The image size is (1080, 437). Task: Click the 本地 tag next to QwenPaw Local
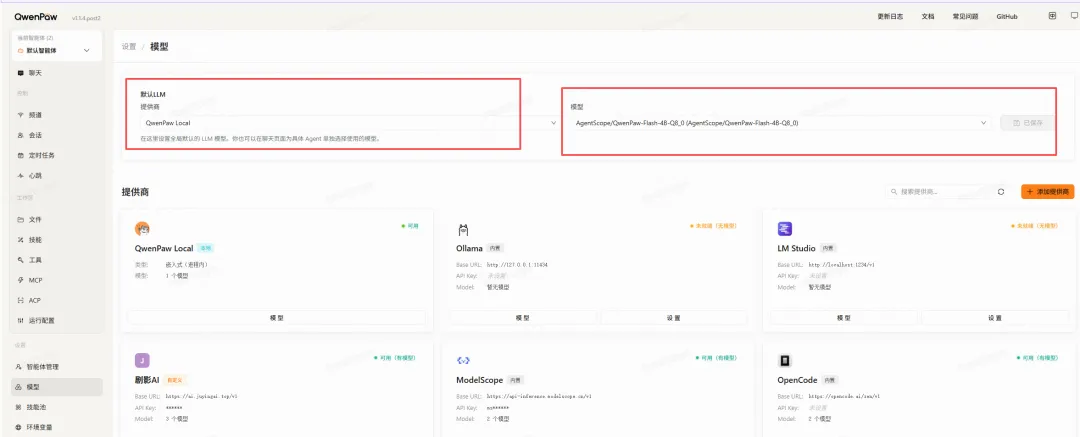click(x=206, y=248)
